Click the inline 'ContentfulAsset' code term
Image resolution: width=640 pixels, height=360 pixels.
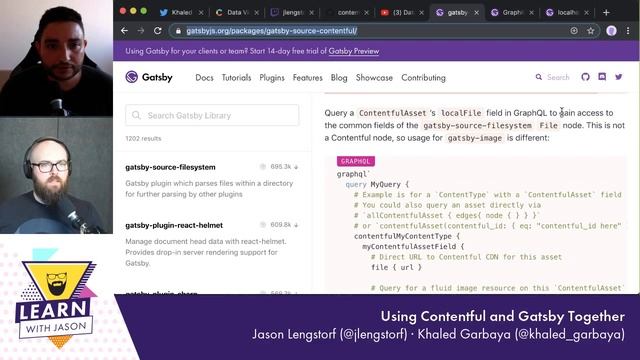pos(392,113)
